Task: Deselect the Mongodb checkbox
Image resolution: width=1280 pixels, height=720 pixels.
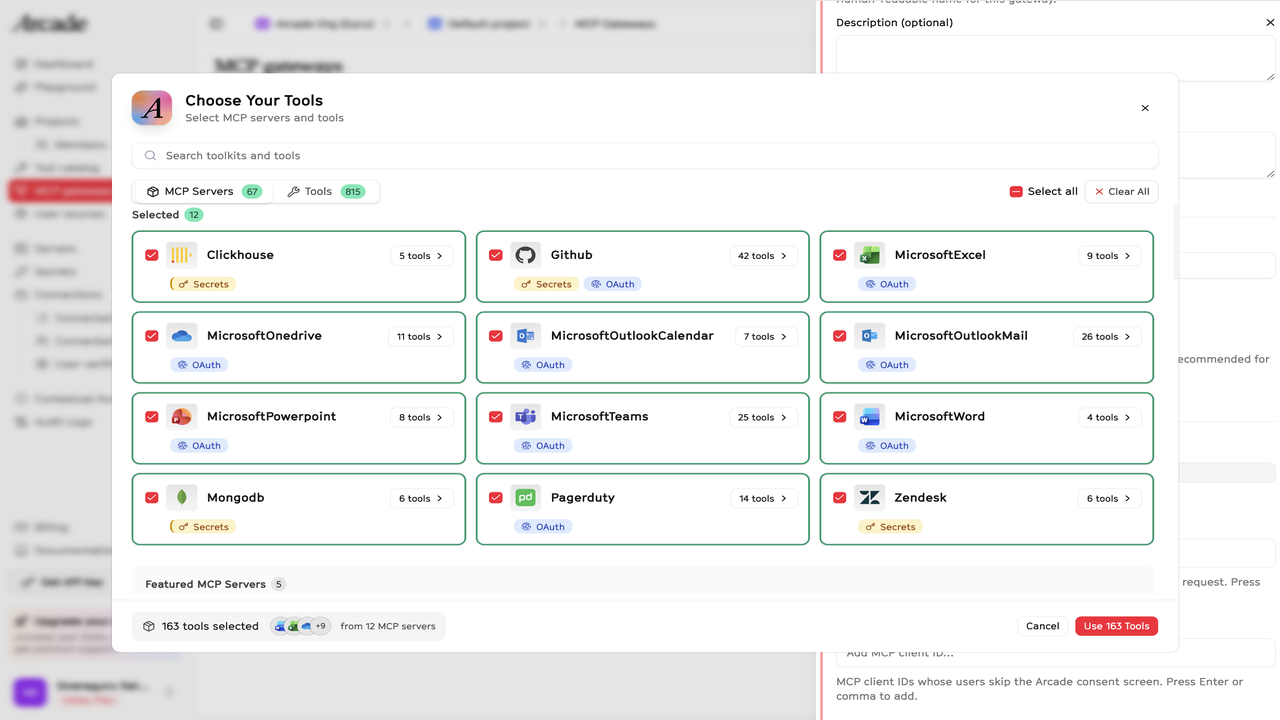Action: click(x=152, y=498)
